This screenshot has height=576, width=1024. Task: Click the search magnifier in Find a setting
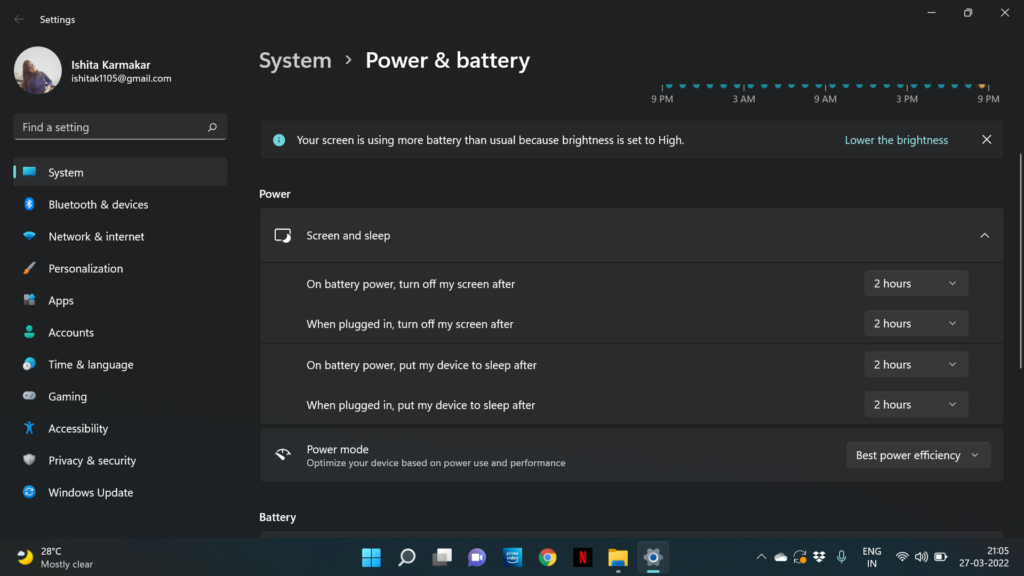tap(212, 127)
